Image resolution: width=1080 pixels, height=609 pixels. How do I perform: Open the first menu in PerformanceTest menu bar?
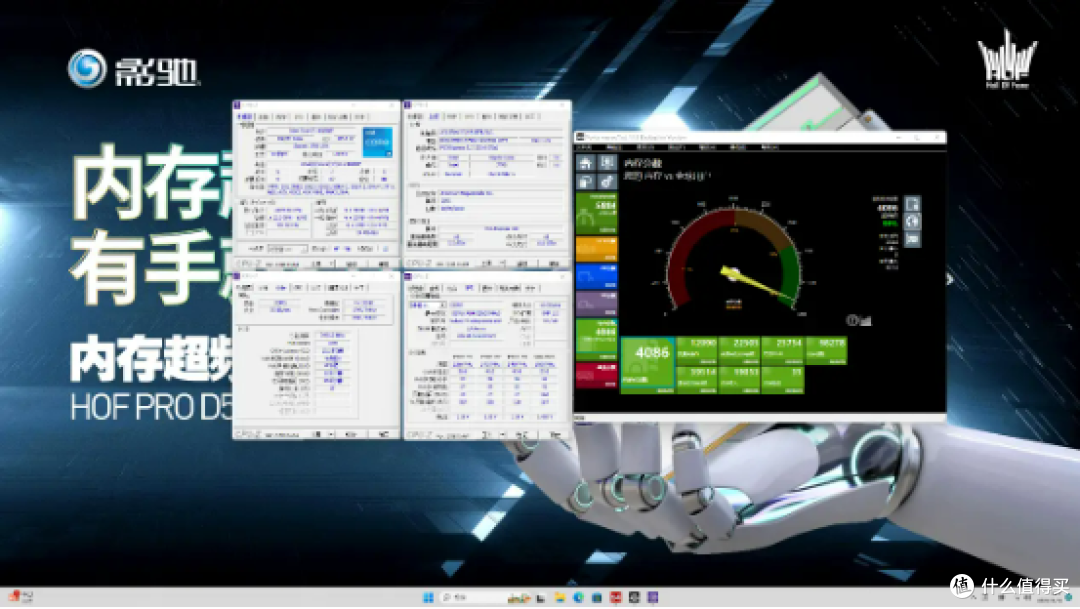(x=583, y=147)
